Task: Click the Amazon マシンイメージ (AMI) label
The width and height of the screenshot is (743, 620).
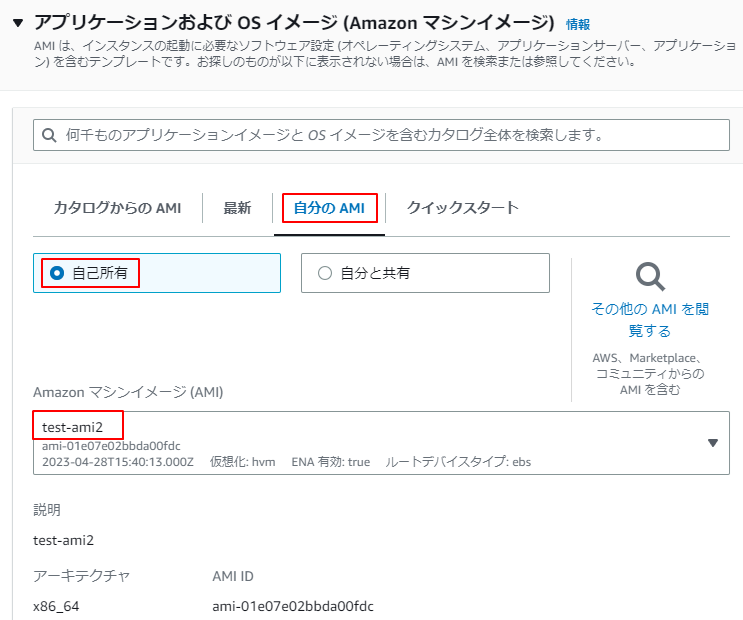Action: pos(128,392)
